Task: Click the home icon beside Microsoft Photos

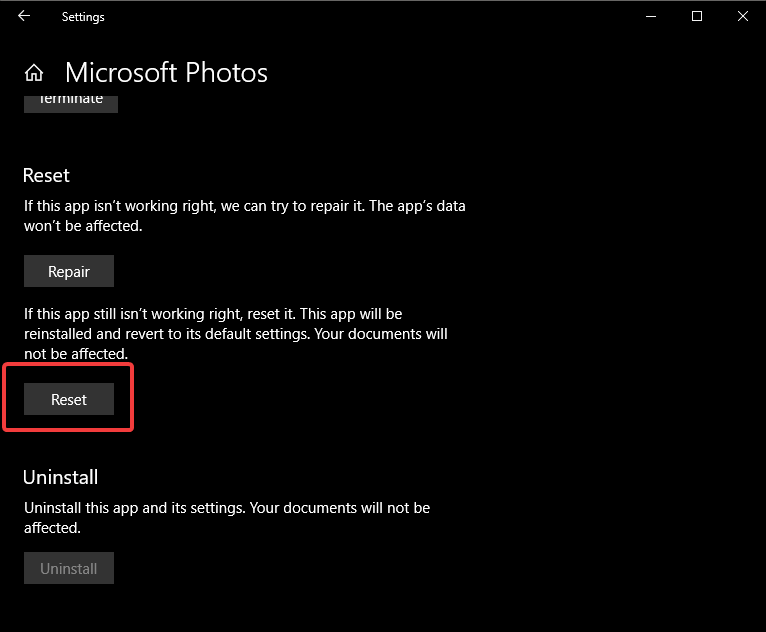Action: click(34, 73)
